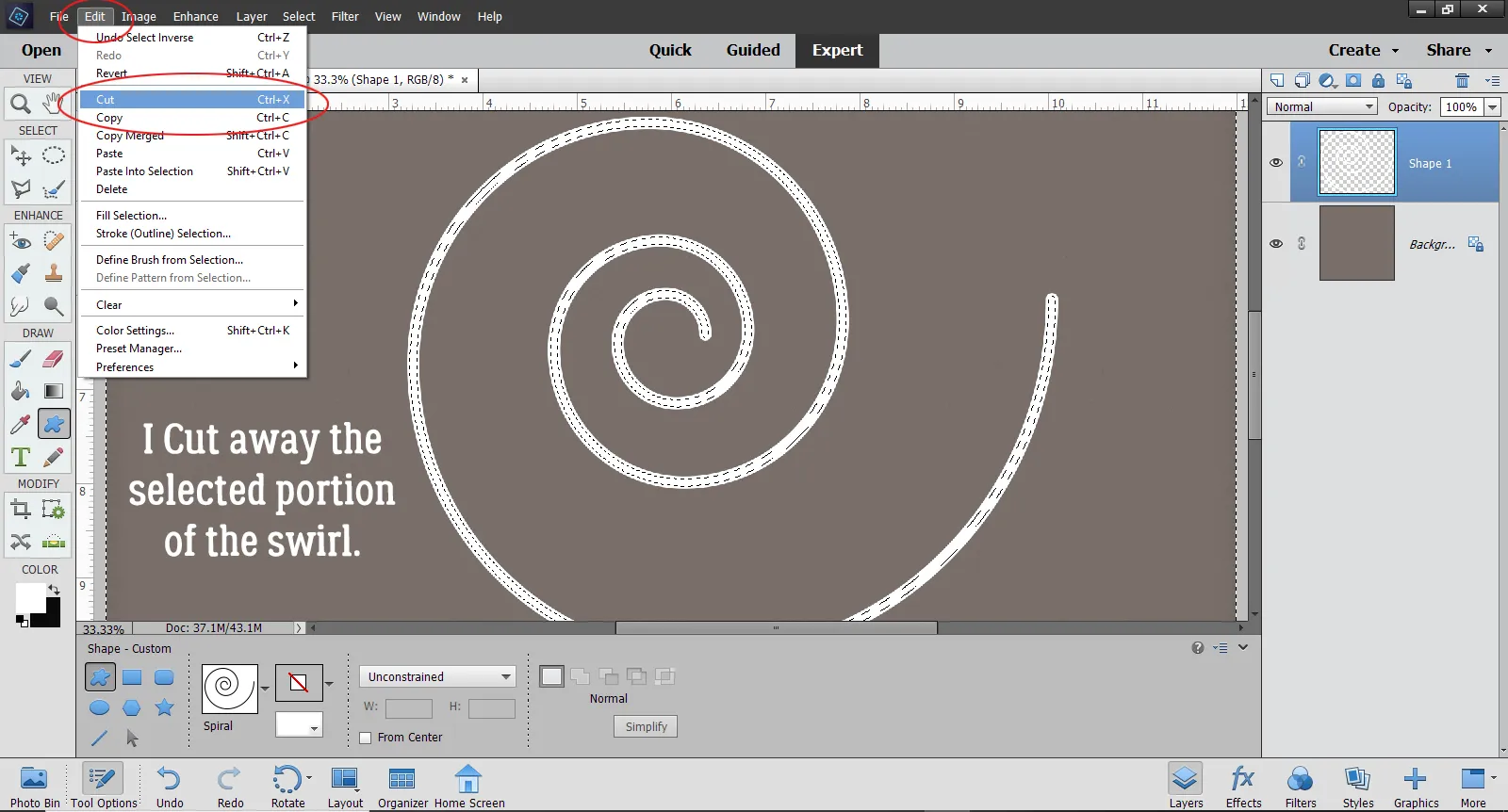Select the Type tool
The image size is (1508, 812).
coord(20,458)
